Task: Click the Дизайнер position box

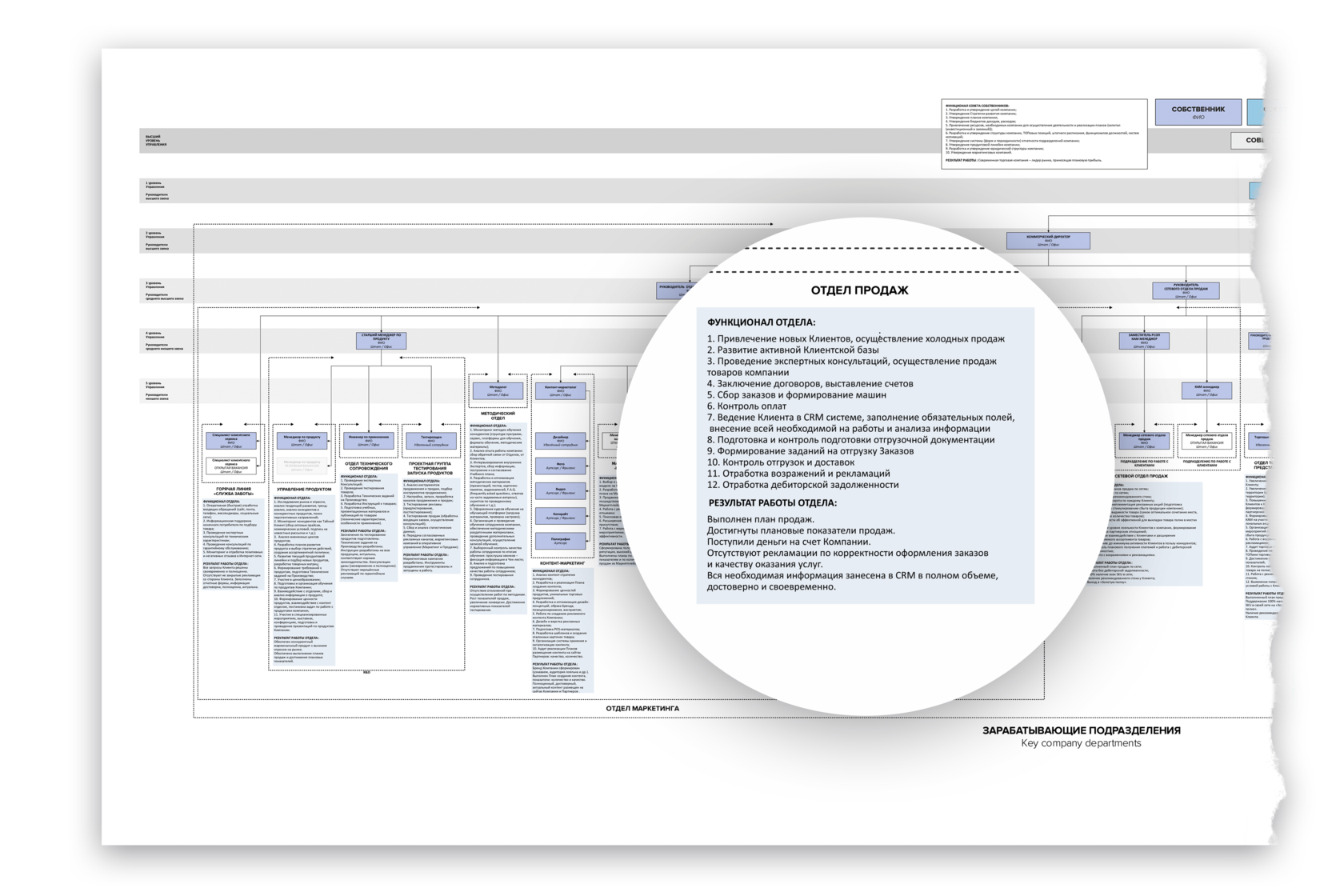Action: pyautogui.click(x=560, y=440)
